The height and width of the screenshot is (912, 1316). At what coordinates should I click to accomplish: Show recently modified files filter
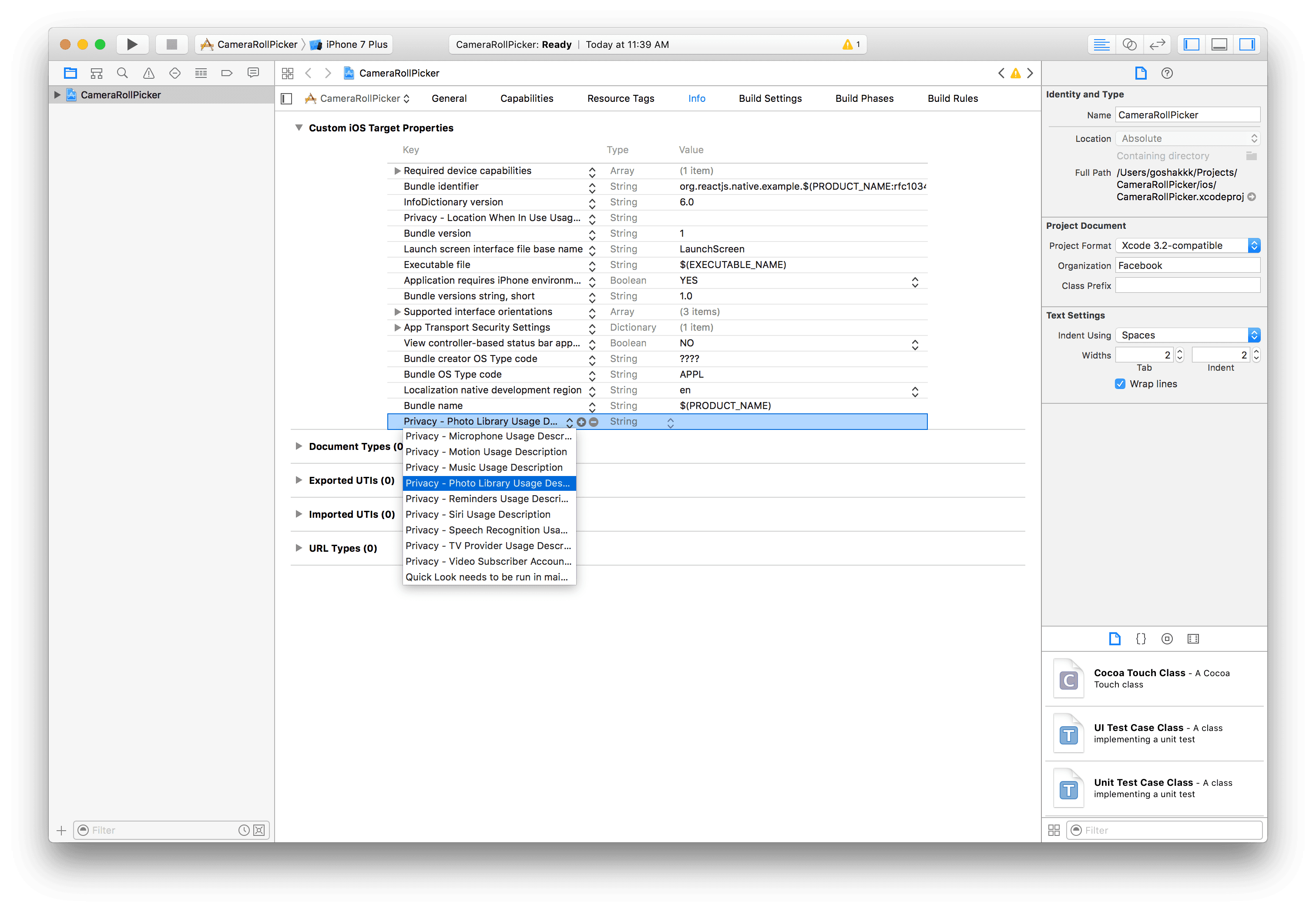click(x=244, y=830)
